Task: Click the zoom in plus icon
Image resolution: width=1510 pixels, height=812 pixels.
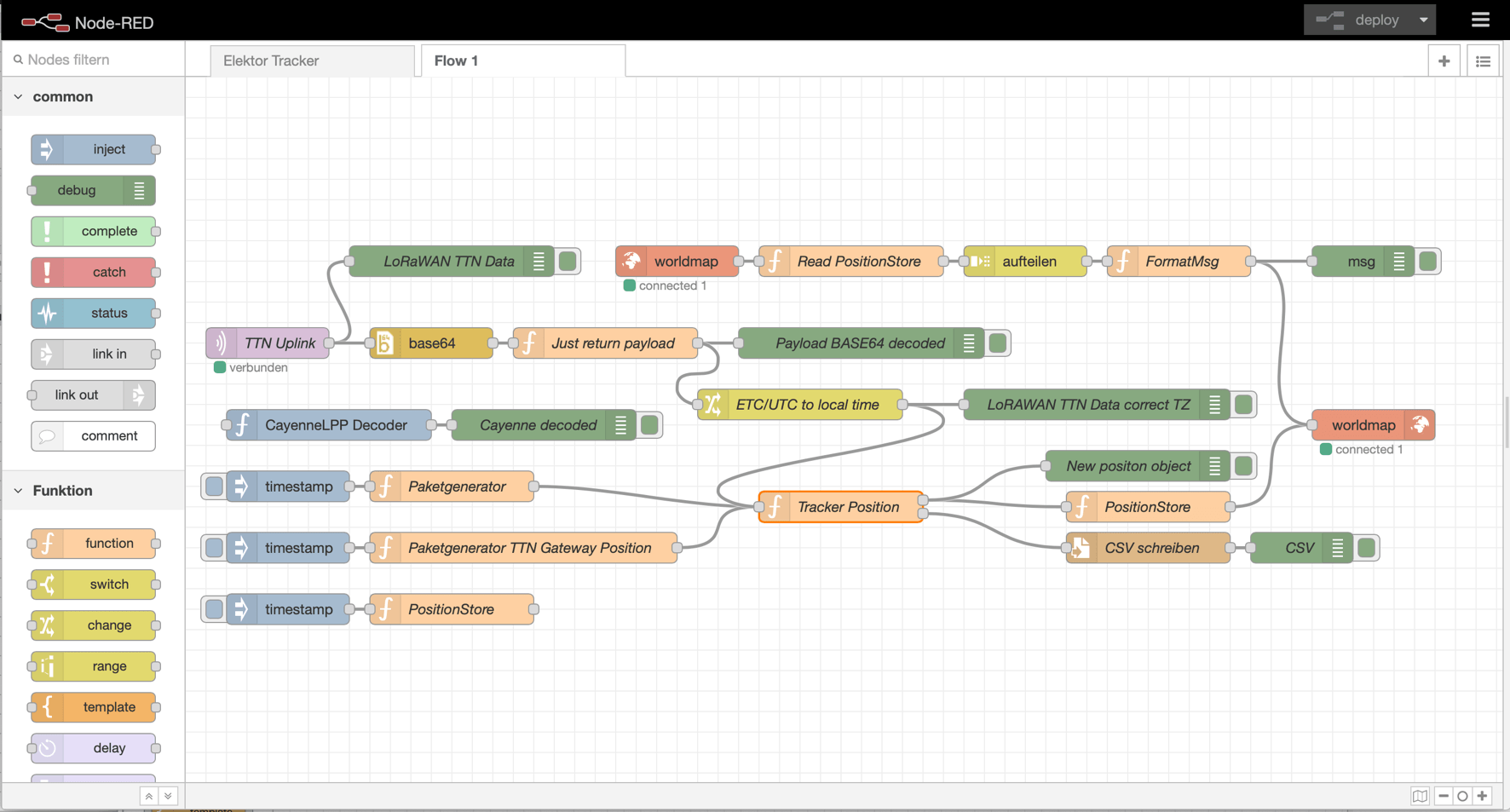Action: click(x=1483, y=796)
